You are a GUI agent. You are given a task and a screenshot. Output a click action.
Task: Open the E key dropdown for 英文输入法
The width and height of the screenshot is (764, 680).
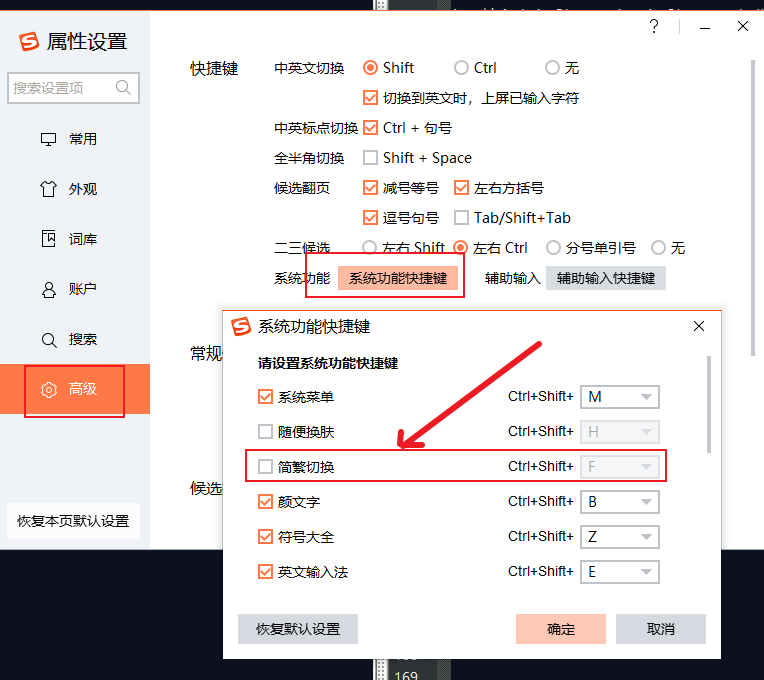(x=620, y=572)
